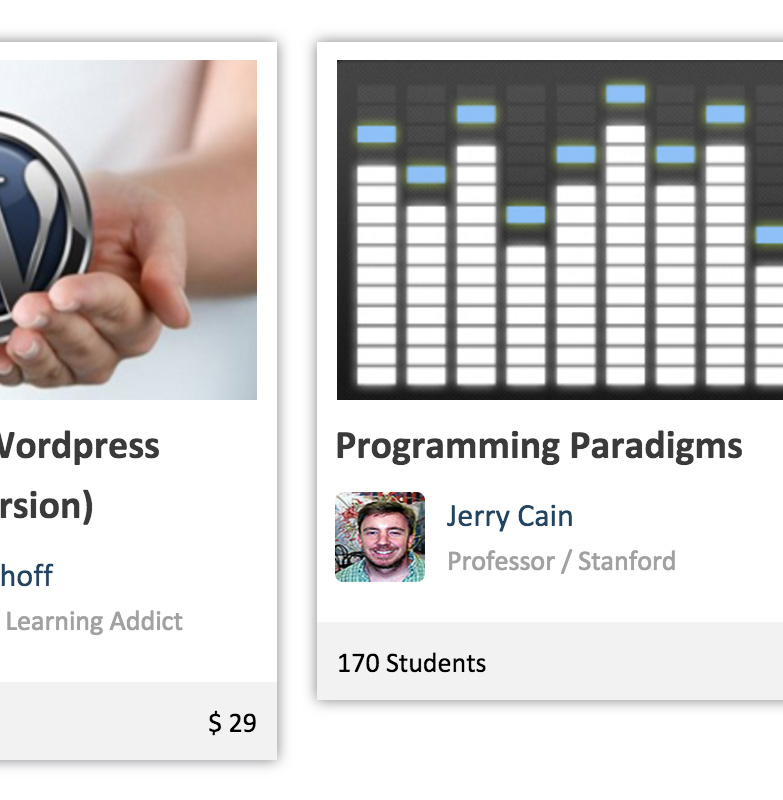Open the Wordpress course title
783x800 pixels.
pos(79,446)
